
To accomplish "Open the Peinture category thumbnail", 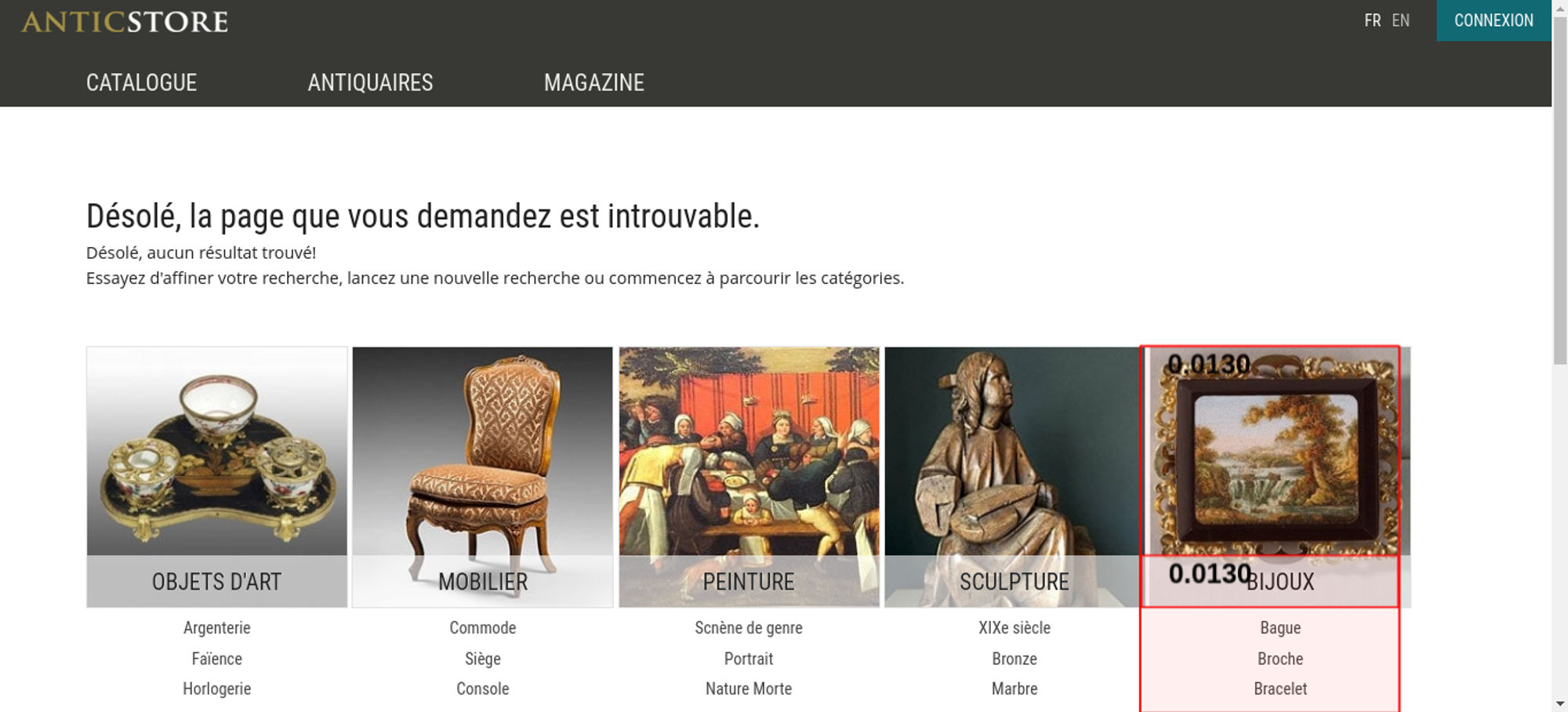I will pyautogui.click(x=749, y=477).
